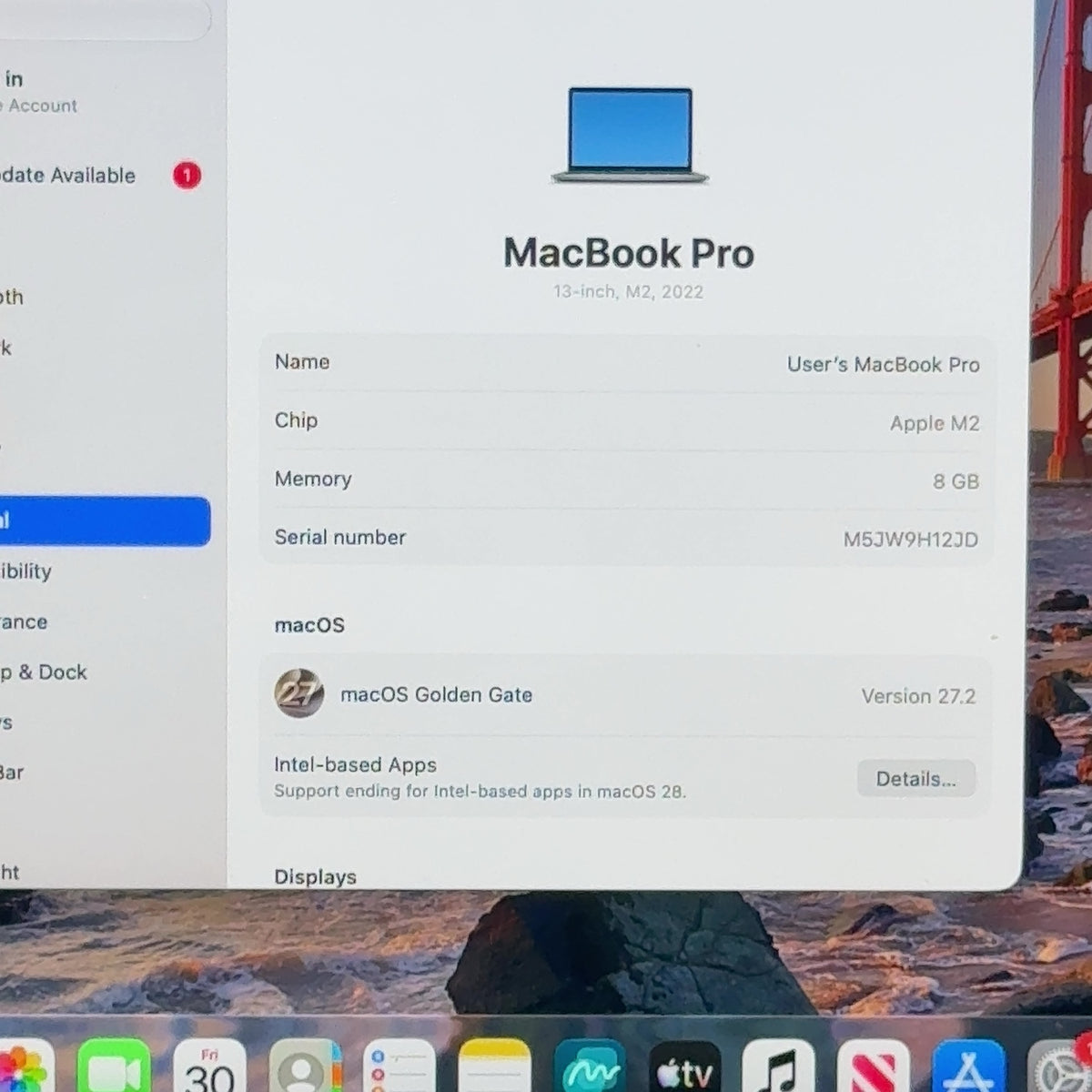Click the serial number M5JW9H12JD

click(x=910, y=540)
